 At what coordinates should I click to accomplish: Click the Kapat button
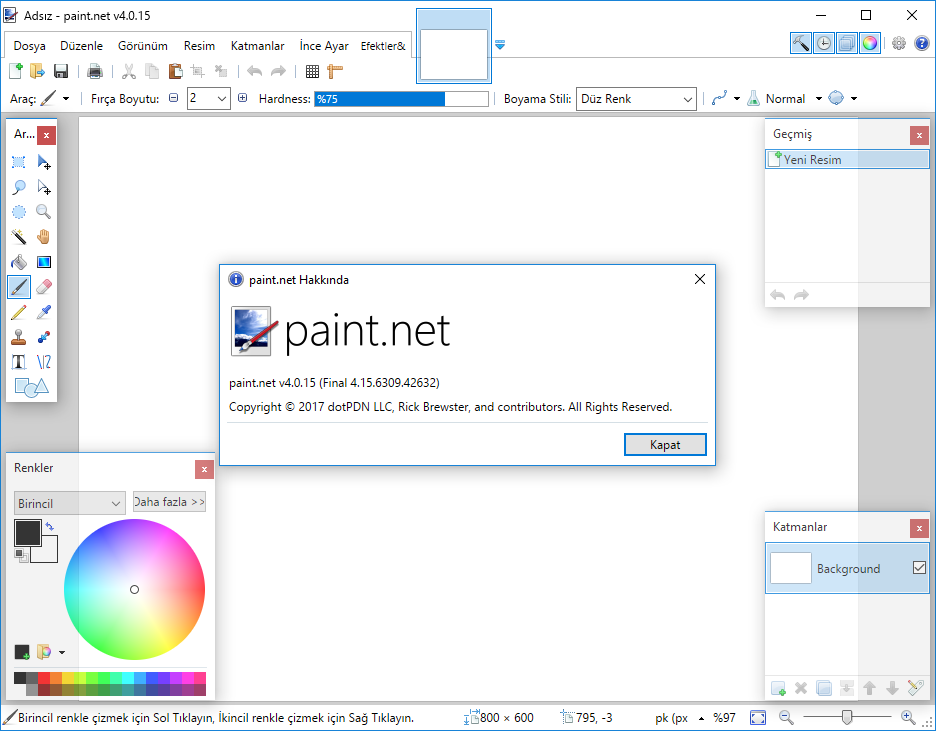(665, 445)
